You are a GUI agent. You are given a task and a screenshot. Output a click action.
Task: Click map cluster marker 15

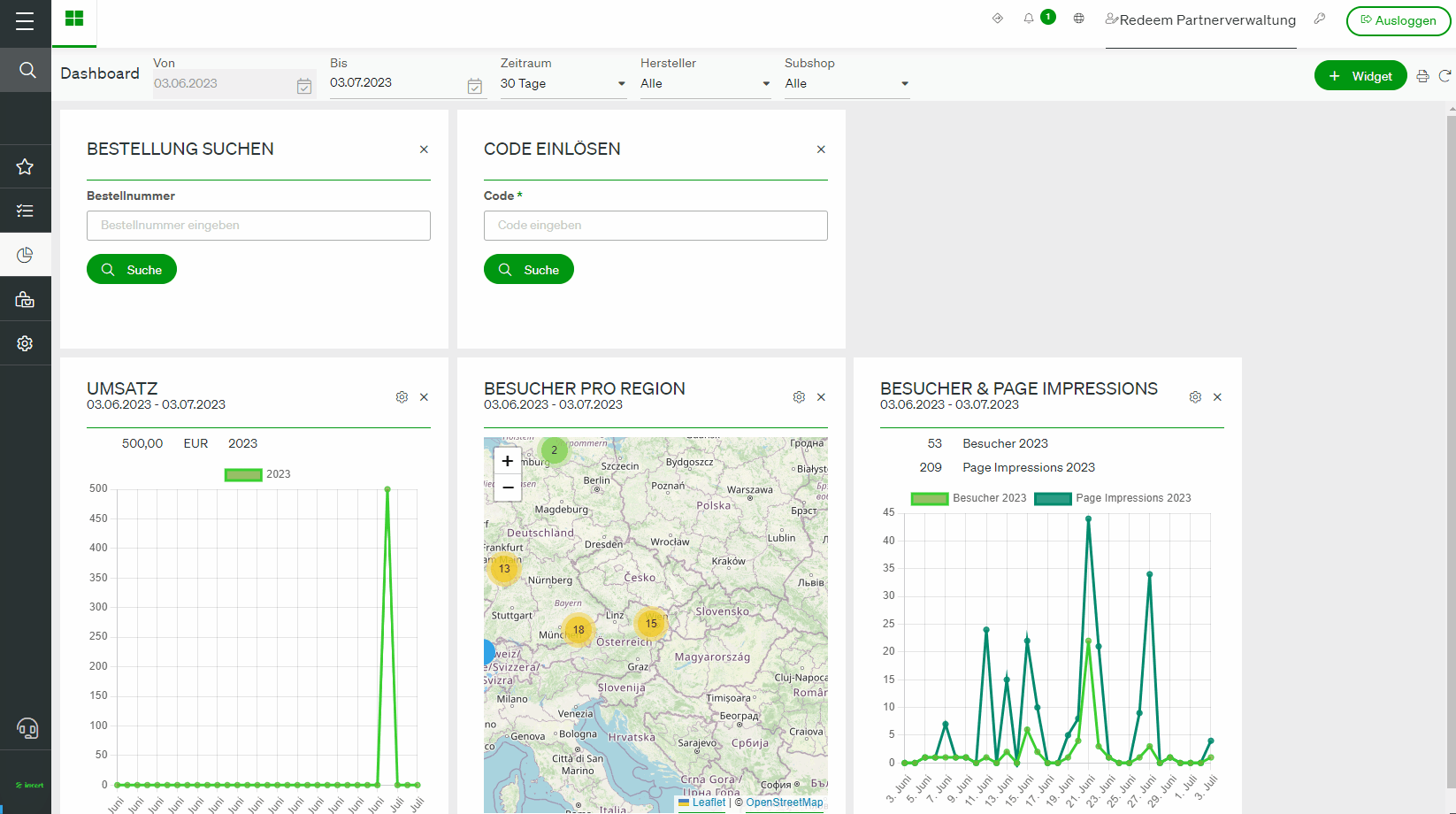point(651,624)
